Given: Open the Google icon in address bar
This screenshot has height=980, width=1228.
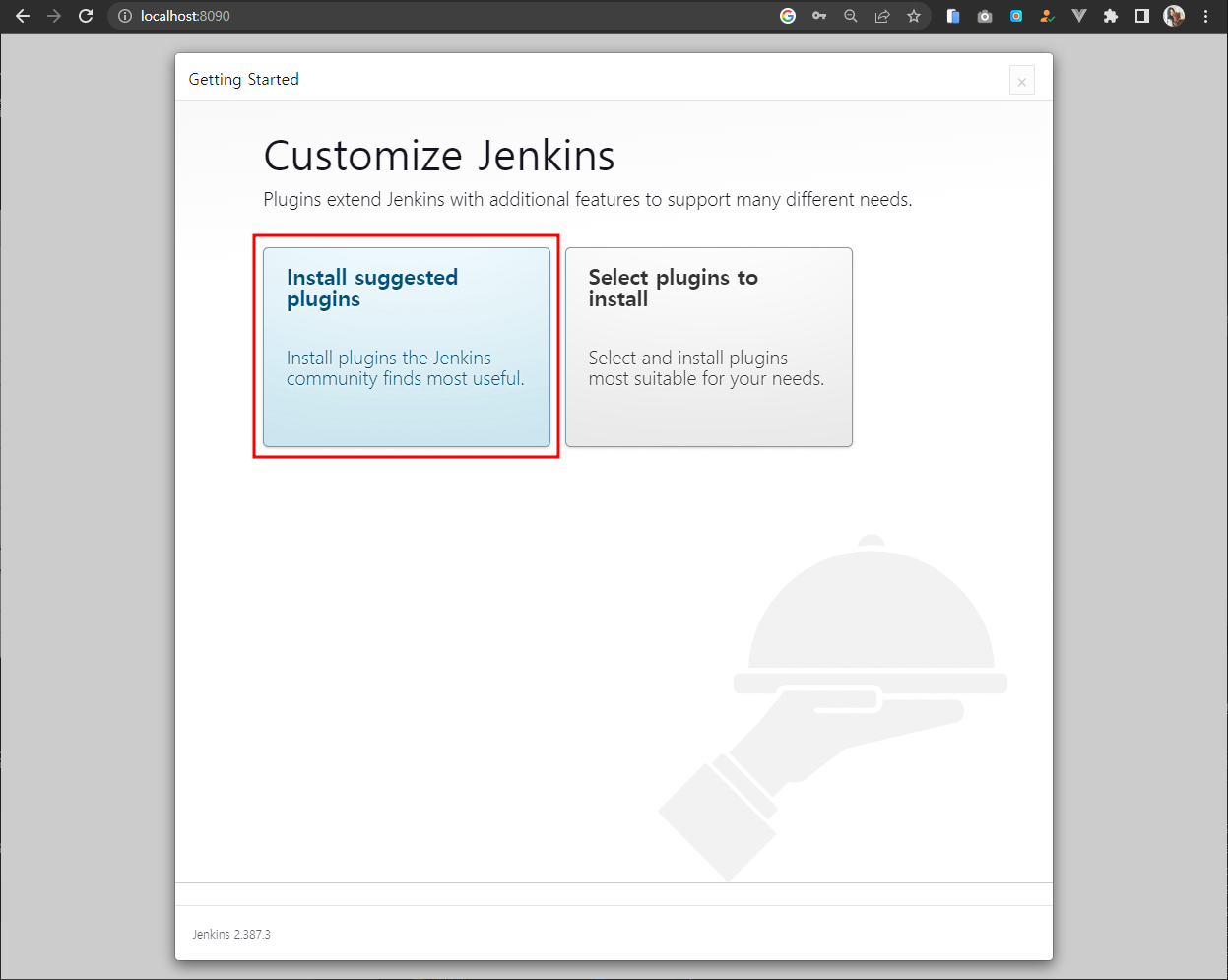Looking at the screenshot, I should pyautogui.click(x=788, y=16).
